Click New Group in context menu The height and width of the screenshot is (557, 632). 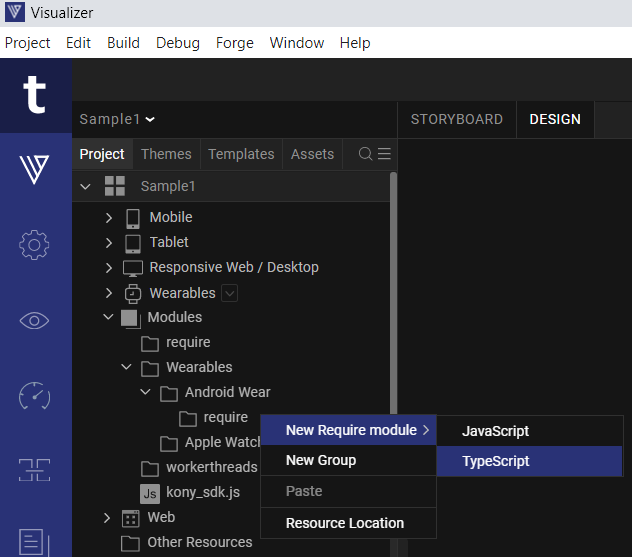pyautogui.click(x=320, y=460)
